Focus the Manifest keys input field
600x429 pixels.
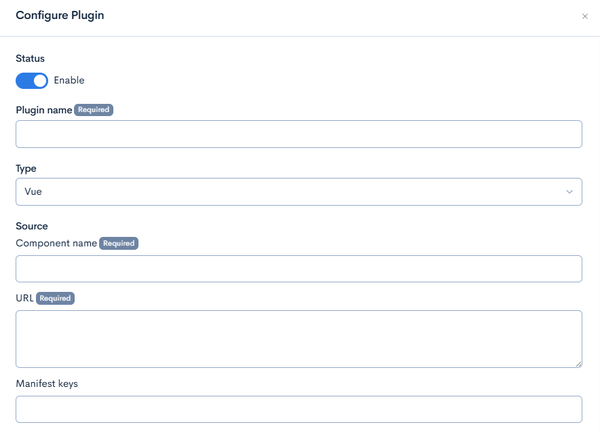[x=299, y=409]
